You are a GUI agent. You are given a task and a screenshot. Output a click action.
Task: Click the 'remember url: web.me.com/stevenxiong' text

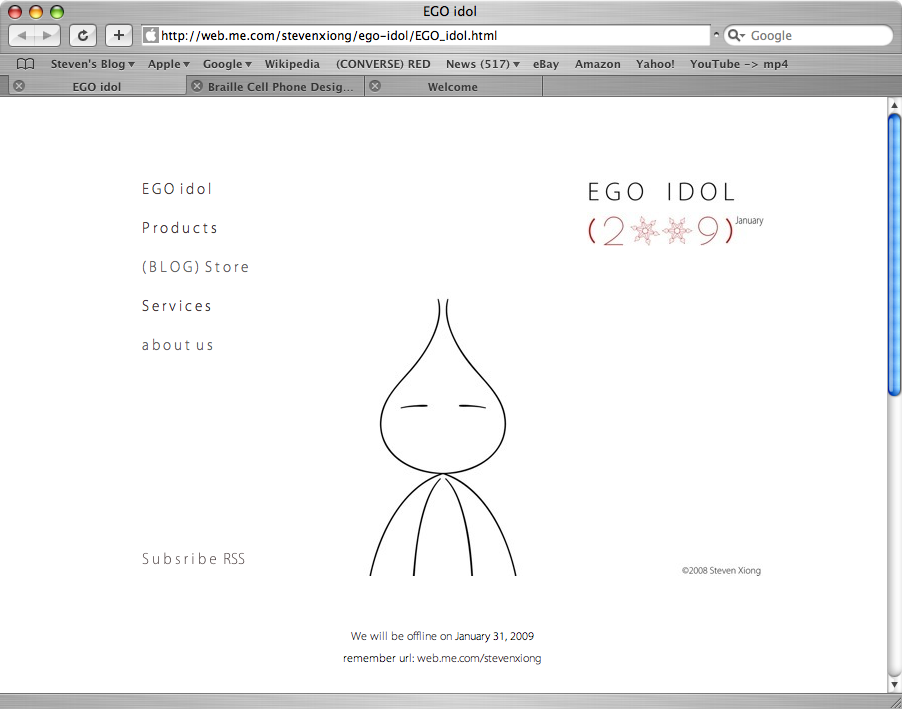tap(442, 658)
